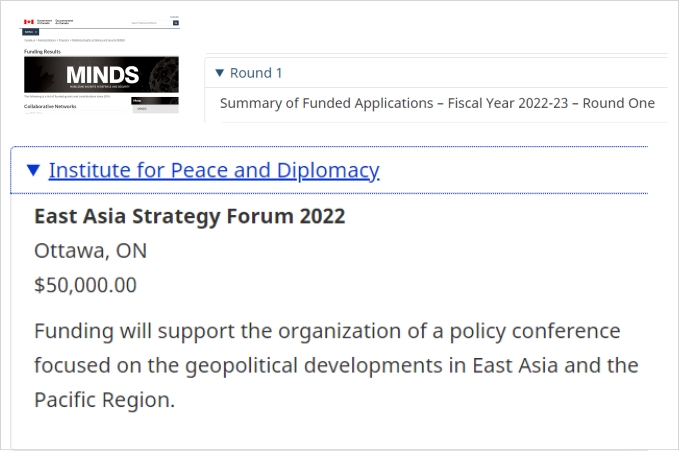Click the Mobilizing Insights breadcrumb link
This screenshot has height=454, width=679.
98,40
